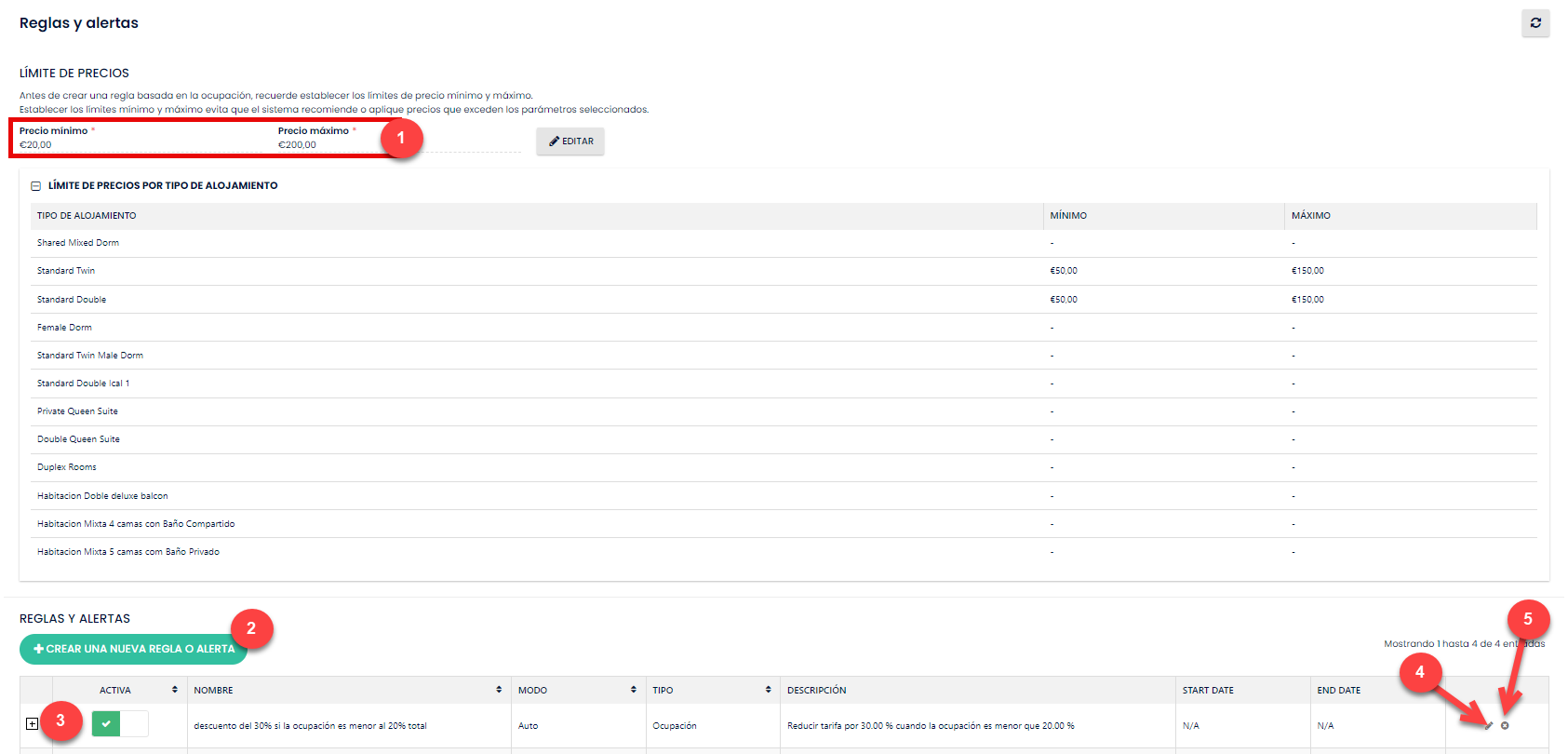Collapse the Límite de precios por tipo de alojamiento section
The width and height of the screenshot is (1568, 754).
click(x=36, y=186)
